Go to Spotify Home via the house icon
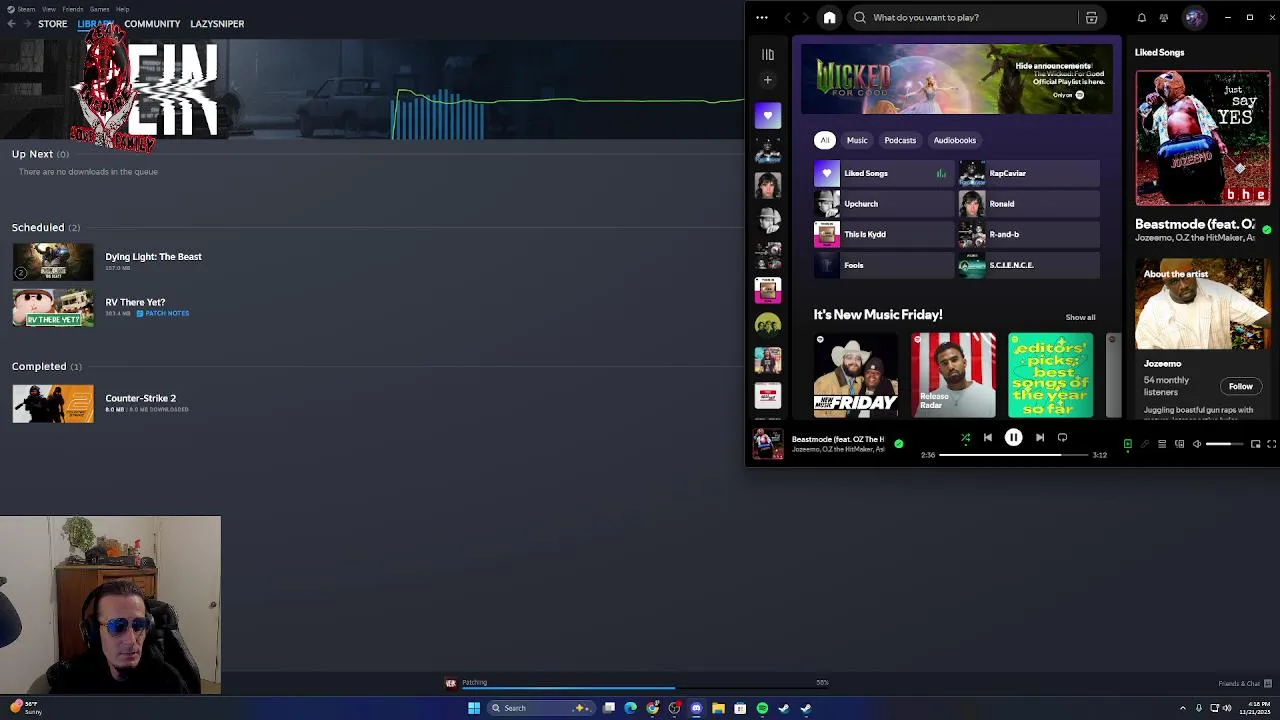This screenshot has height=720, width=1280. click(829, 17)
